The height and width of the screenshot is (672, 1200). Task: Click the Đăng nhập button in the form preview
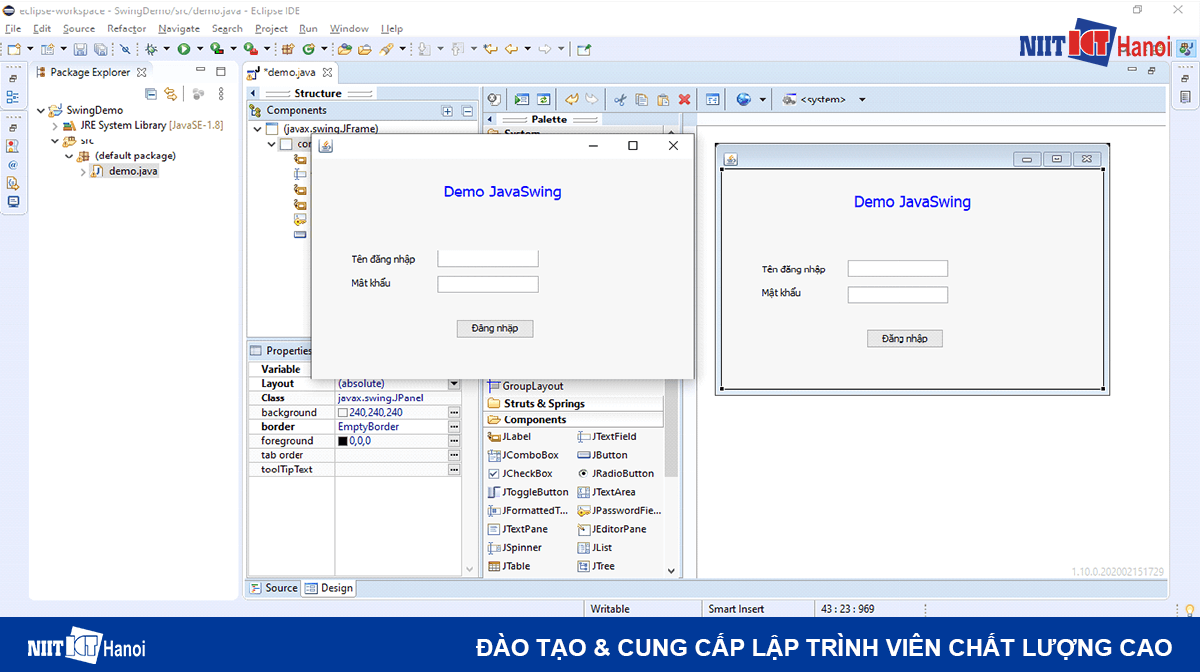tap(494, 328)
